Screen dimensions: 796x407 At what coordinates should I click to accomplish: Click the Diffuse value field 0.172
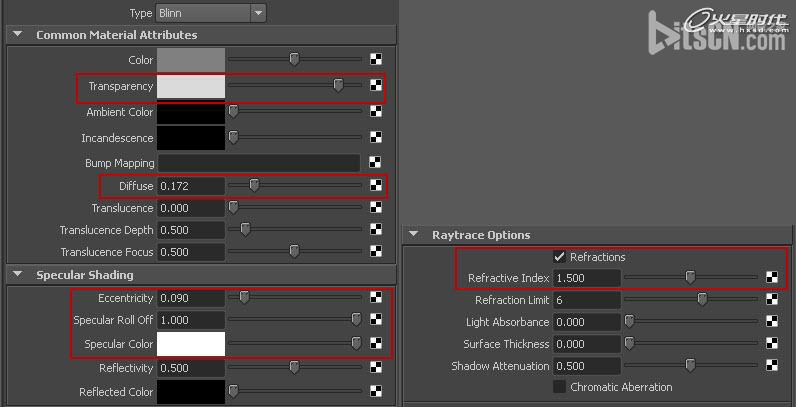coord(191,186)
